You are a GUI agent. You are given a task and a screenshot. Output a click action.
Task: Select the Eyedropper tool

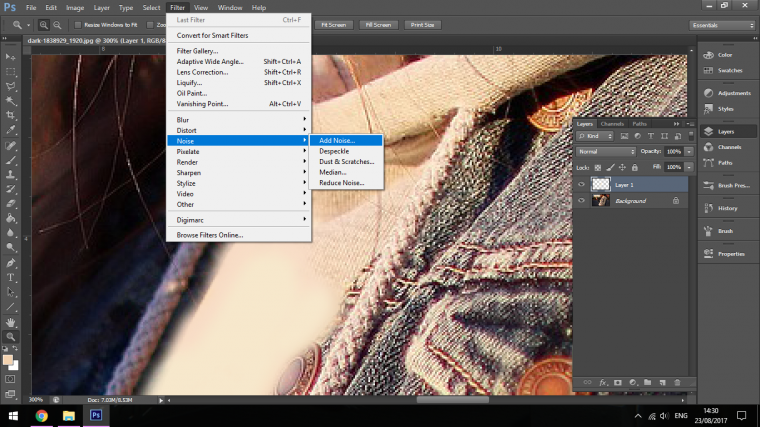pyautogui.click(x=10, y=130)
